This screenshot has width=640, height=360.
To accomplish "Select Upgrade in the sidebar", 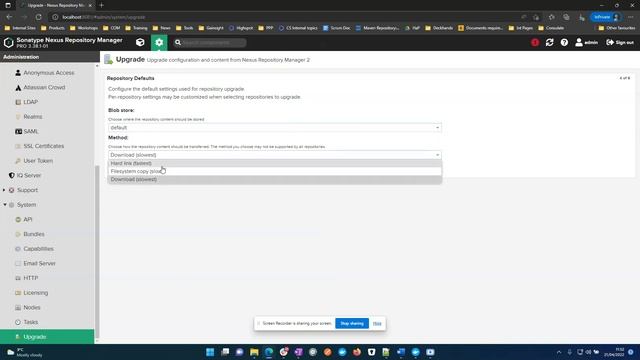I will click(x=47, y=337).
